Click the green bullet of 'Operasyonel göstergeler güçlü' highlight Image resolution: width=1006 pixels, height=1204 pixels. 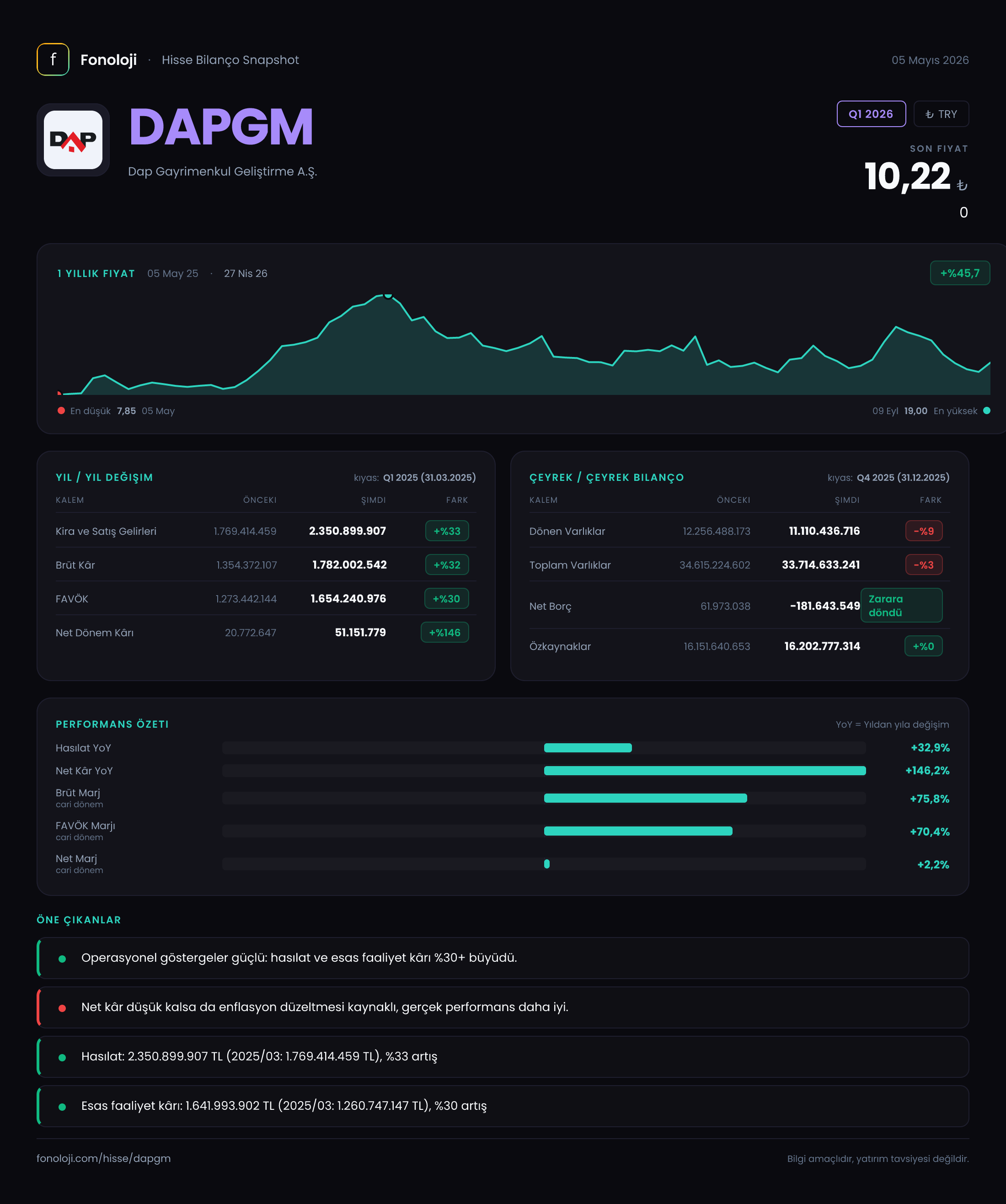pyautogui.click(x=62, y=959)
